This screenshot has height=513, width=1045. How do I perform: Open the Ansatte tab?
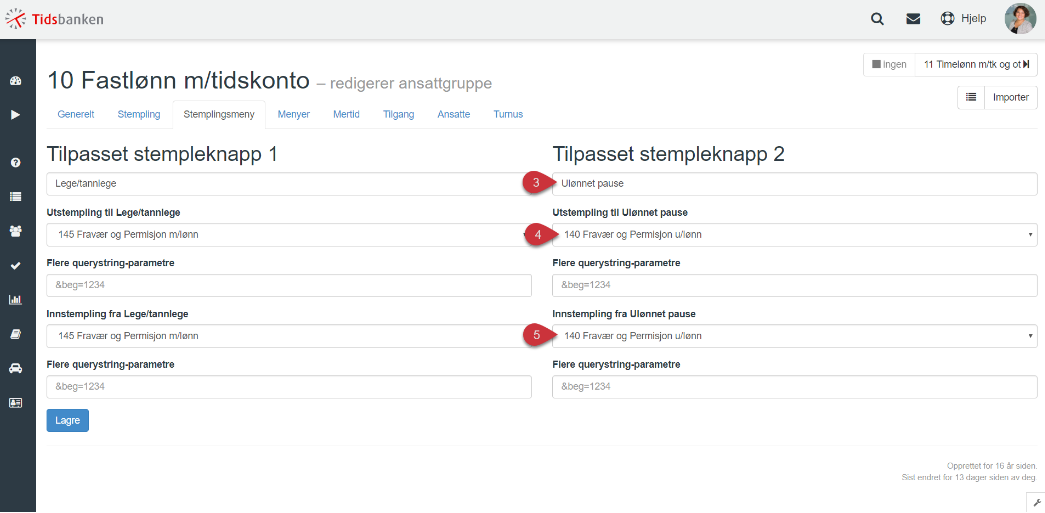(454, 114)
